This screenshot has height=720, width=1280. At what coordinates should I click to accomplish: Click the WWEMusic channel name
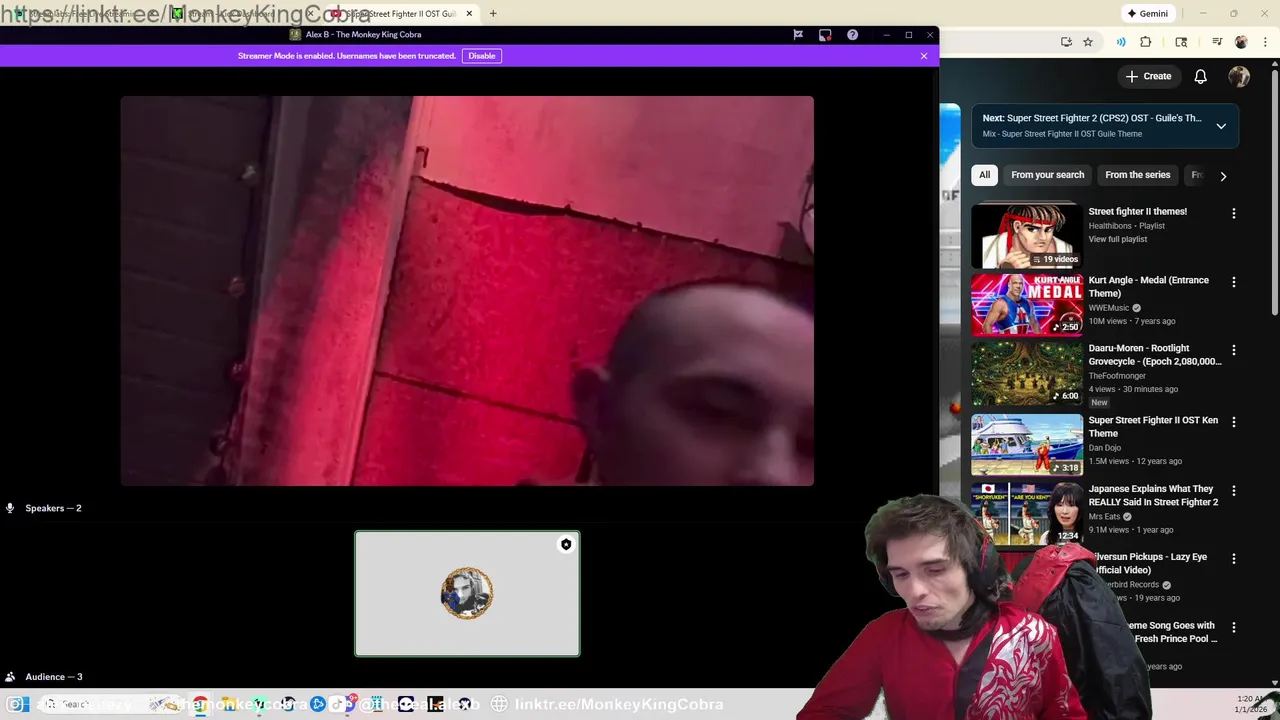[1109, 308]
